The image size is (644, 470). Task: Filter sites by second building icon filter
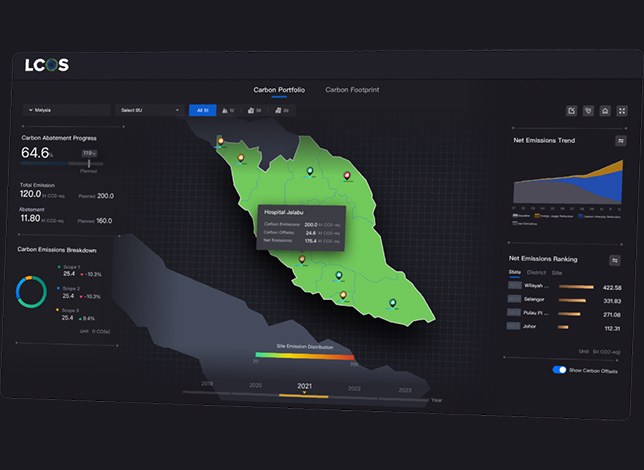282,111
